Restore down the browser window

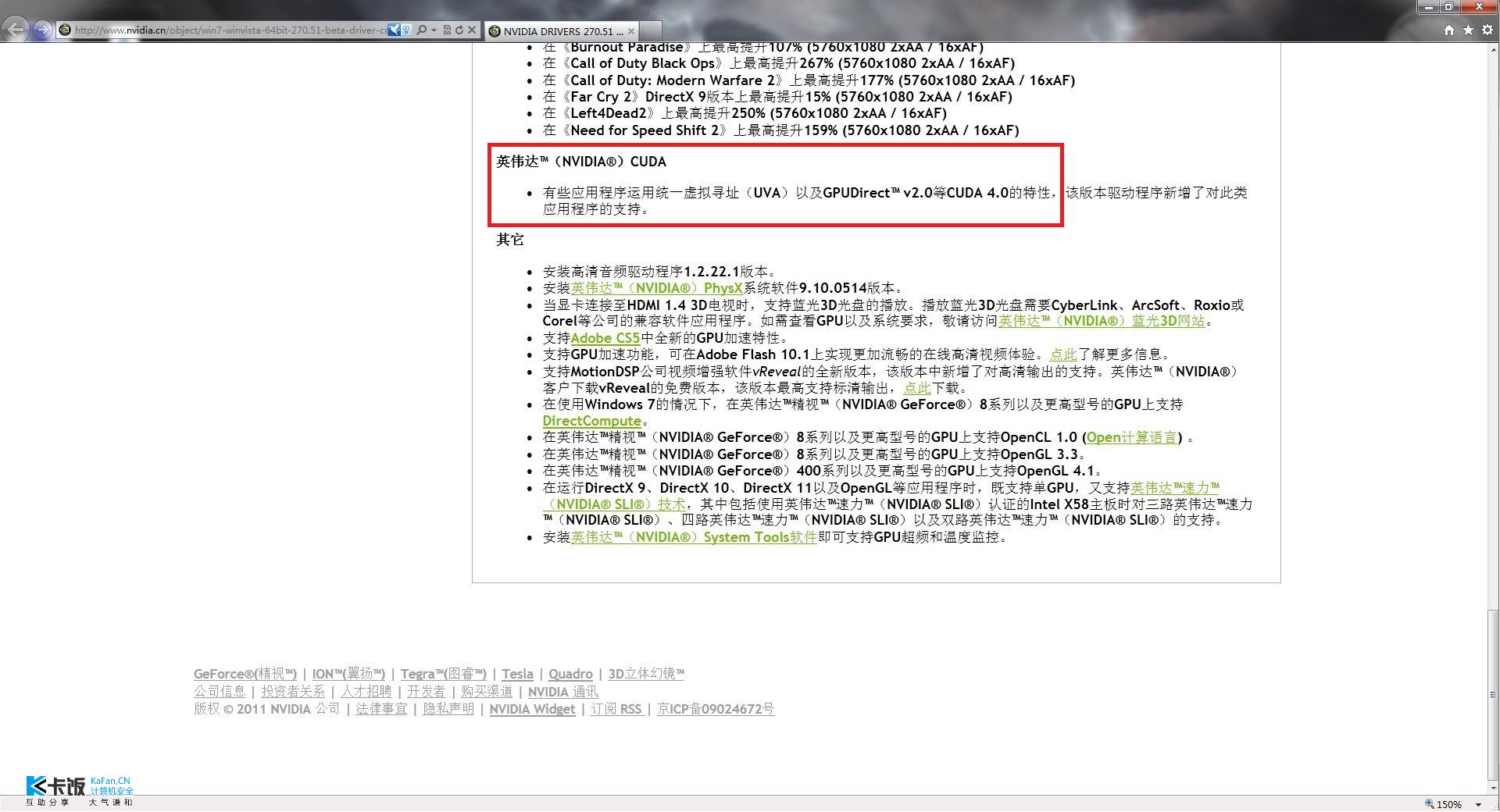(1448, 7)
